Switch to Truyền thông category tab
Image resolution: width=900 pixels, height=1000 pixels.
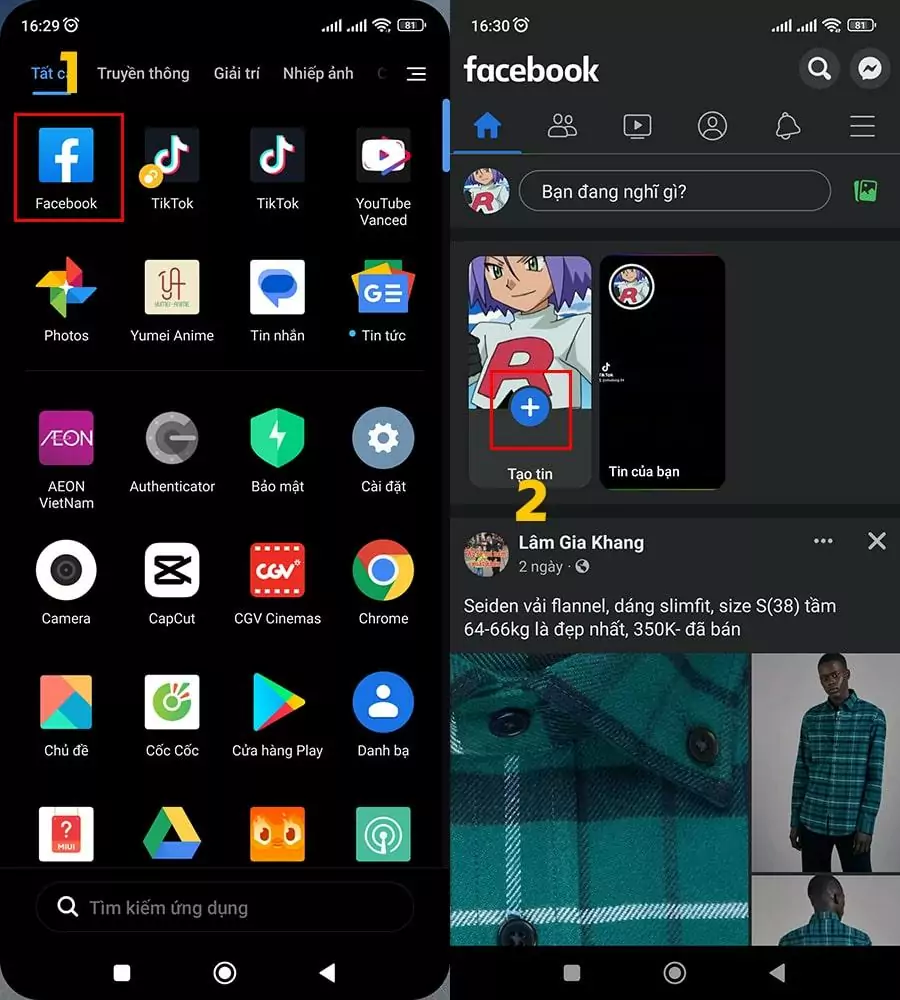[x=143, y=73]
